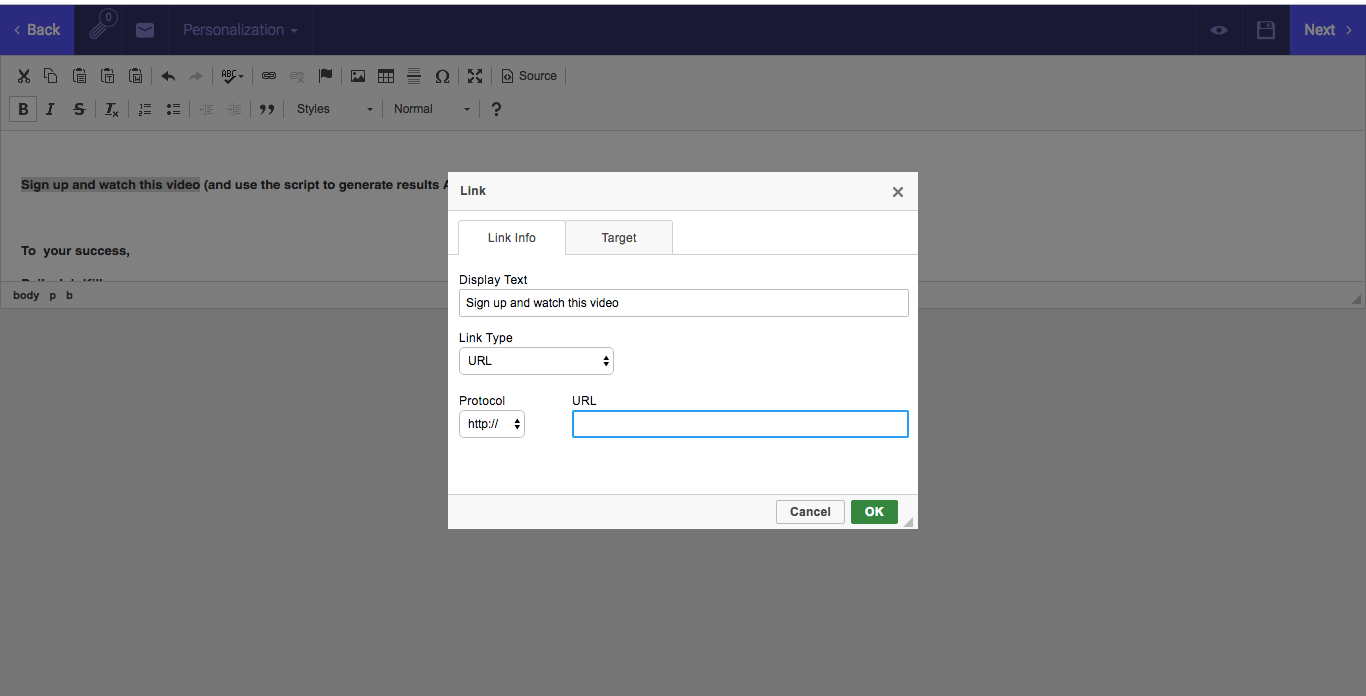The image size is (1366, 696).
Task: Click the Insert Image icon
Action: [358, 76]
